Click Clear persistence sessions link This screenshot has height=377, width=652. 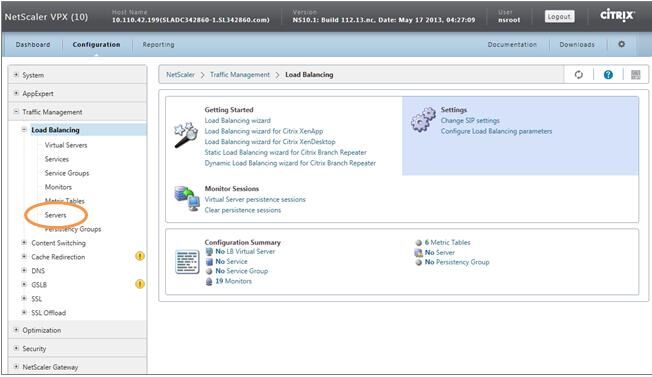pyautogui.click(x=242, y=210)
